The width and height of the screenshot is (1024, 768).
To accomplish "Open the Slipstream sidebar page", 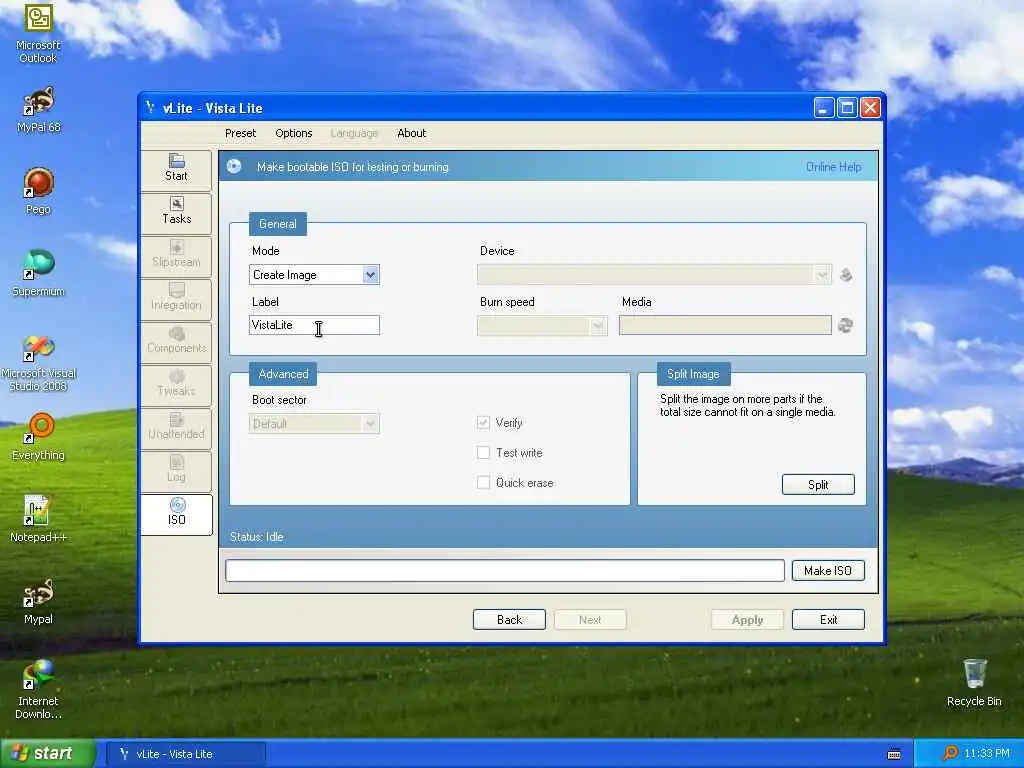I will [176, 255].
